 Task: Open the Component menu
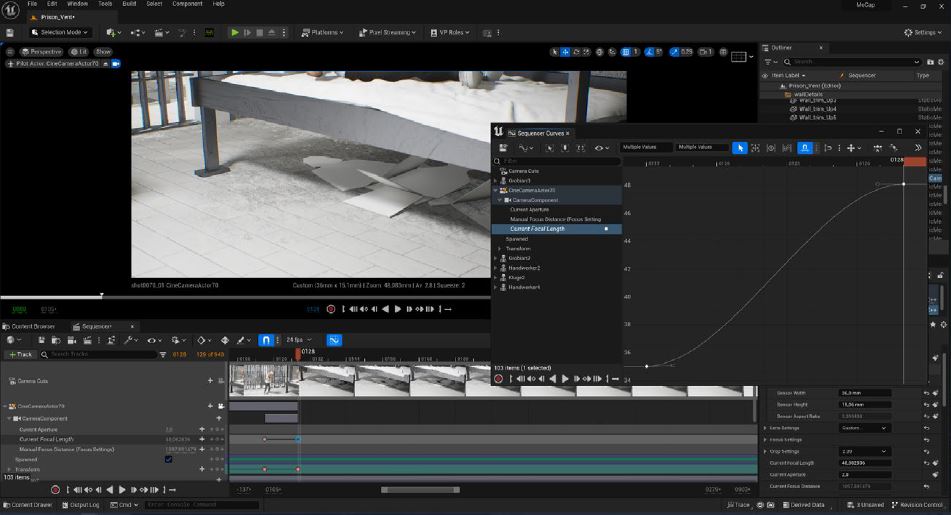[x=187, y=4]
